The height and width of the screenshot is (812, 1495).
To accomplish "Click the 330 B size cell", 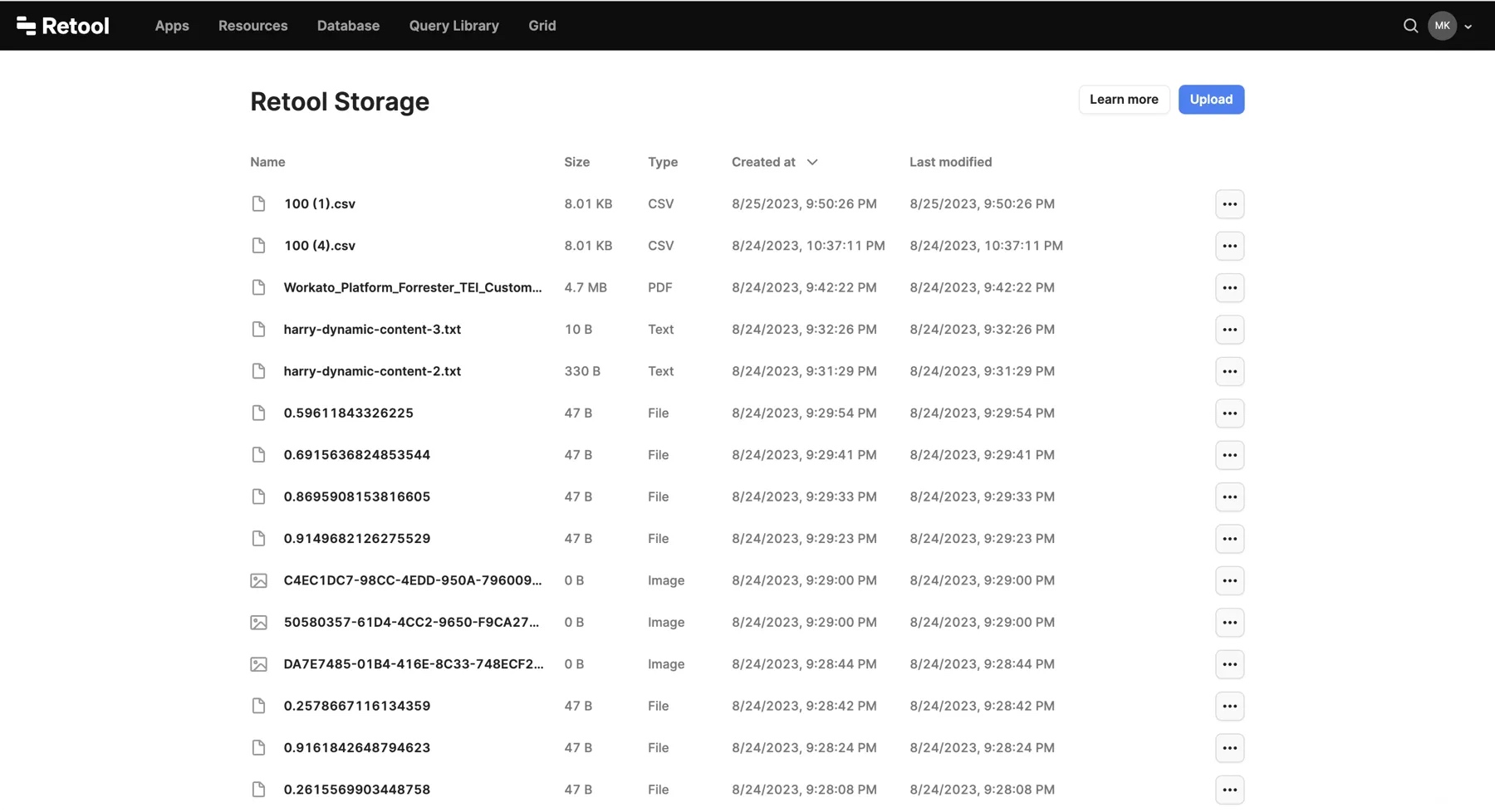I will pyautogui.click(x=582, y=371).
